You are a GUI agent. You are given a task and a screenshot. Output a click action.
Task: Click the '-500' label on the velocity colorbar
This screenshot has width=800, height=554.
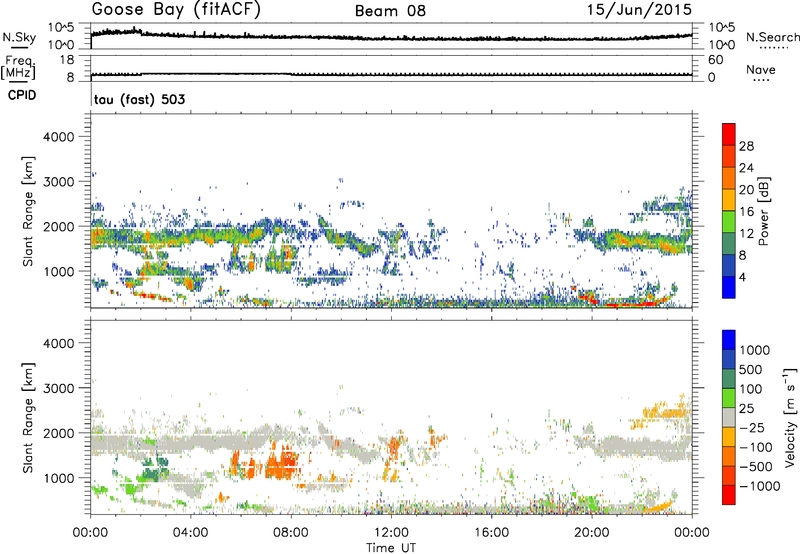tap(756, 467)
